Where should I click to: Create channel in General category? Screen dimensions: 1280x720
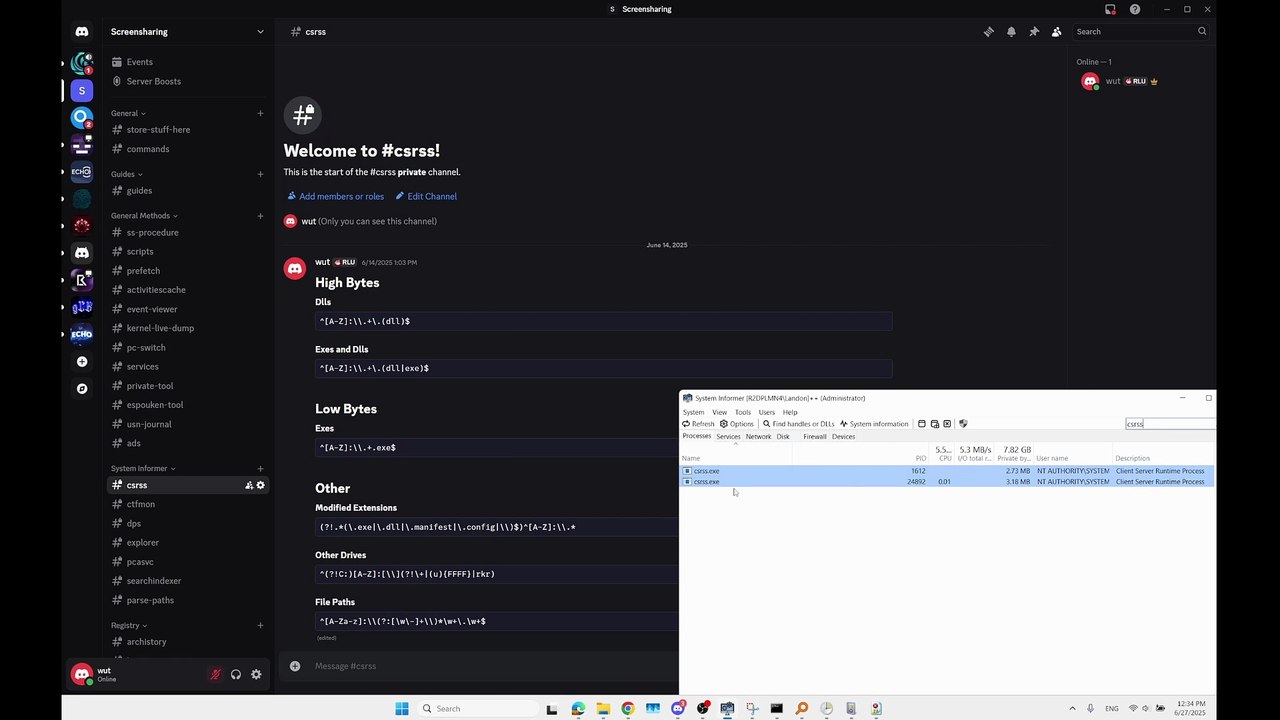coord(260,113)
